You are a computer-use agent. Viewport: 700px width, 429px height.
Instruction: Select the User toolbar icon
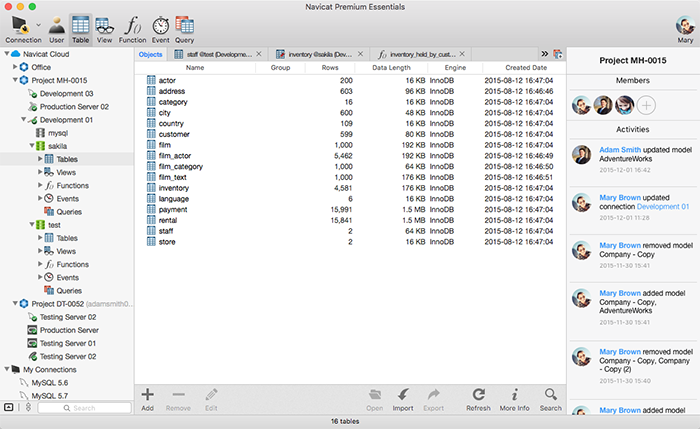(x=57, y=29)
